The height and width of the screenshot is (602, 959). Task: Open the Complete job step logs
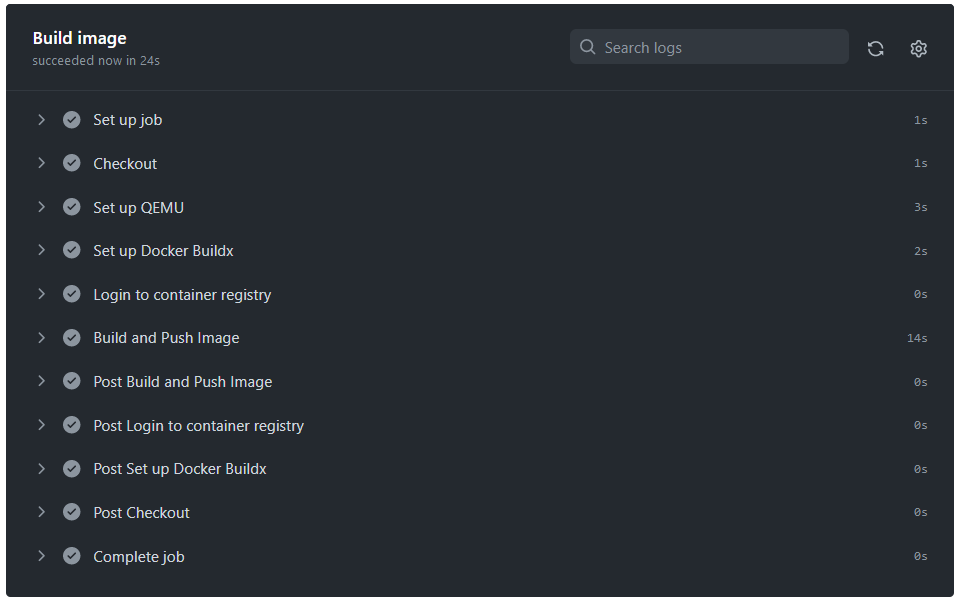pyautogui.click(x=139, y=557)
